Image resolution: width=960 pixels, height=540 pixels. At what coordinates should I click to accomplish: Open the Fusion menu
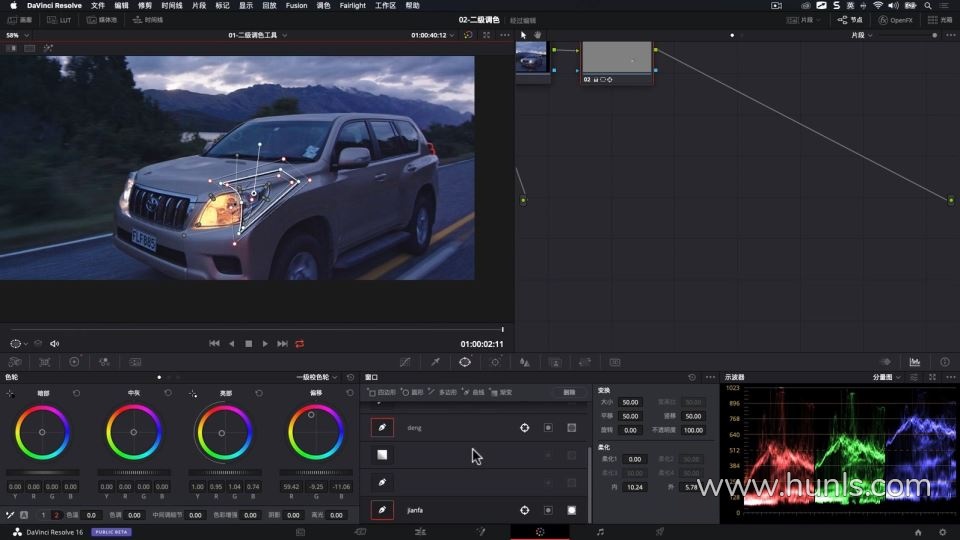(x=296, y=5)
